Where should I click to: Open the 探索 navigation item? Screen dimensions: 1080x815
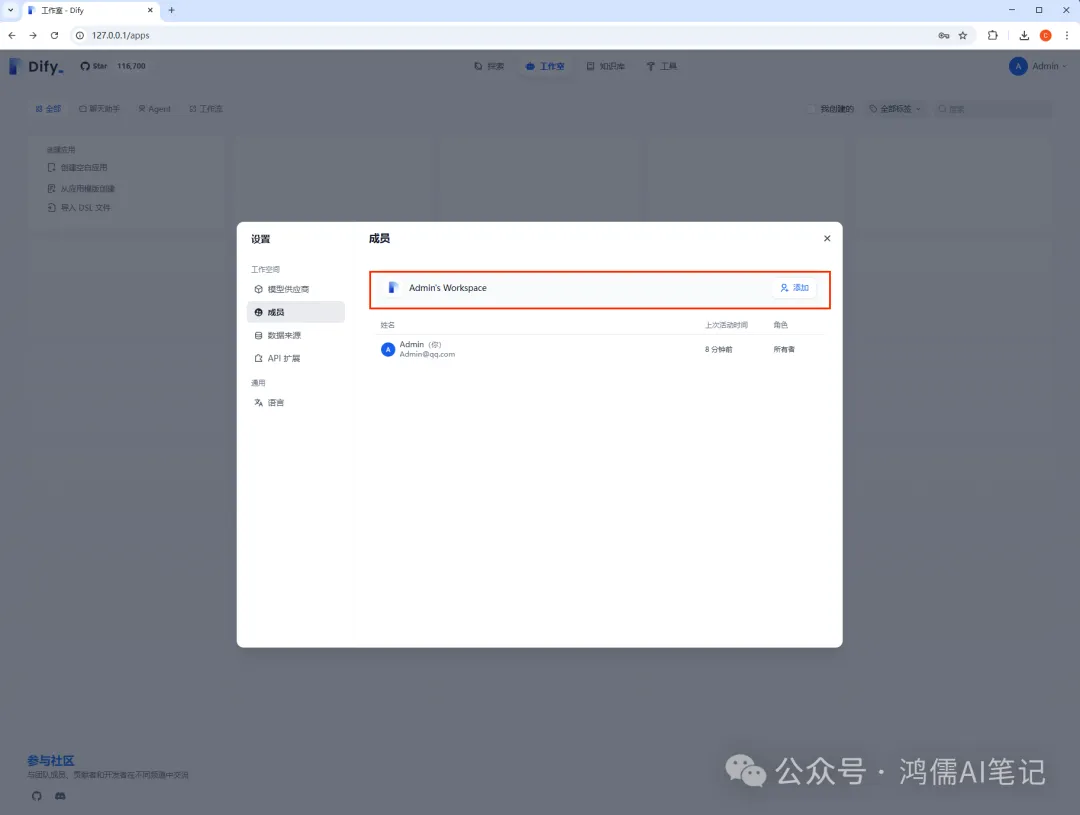(x=489, y=66)
